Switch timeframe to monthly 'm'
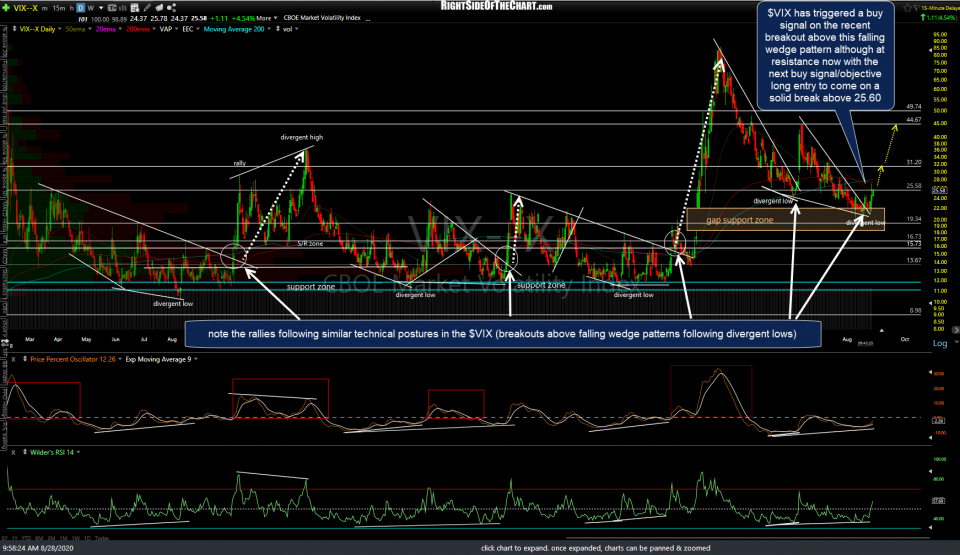The width and height of the screenshot is (960, 555). [x=45, y=8]
